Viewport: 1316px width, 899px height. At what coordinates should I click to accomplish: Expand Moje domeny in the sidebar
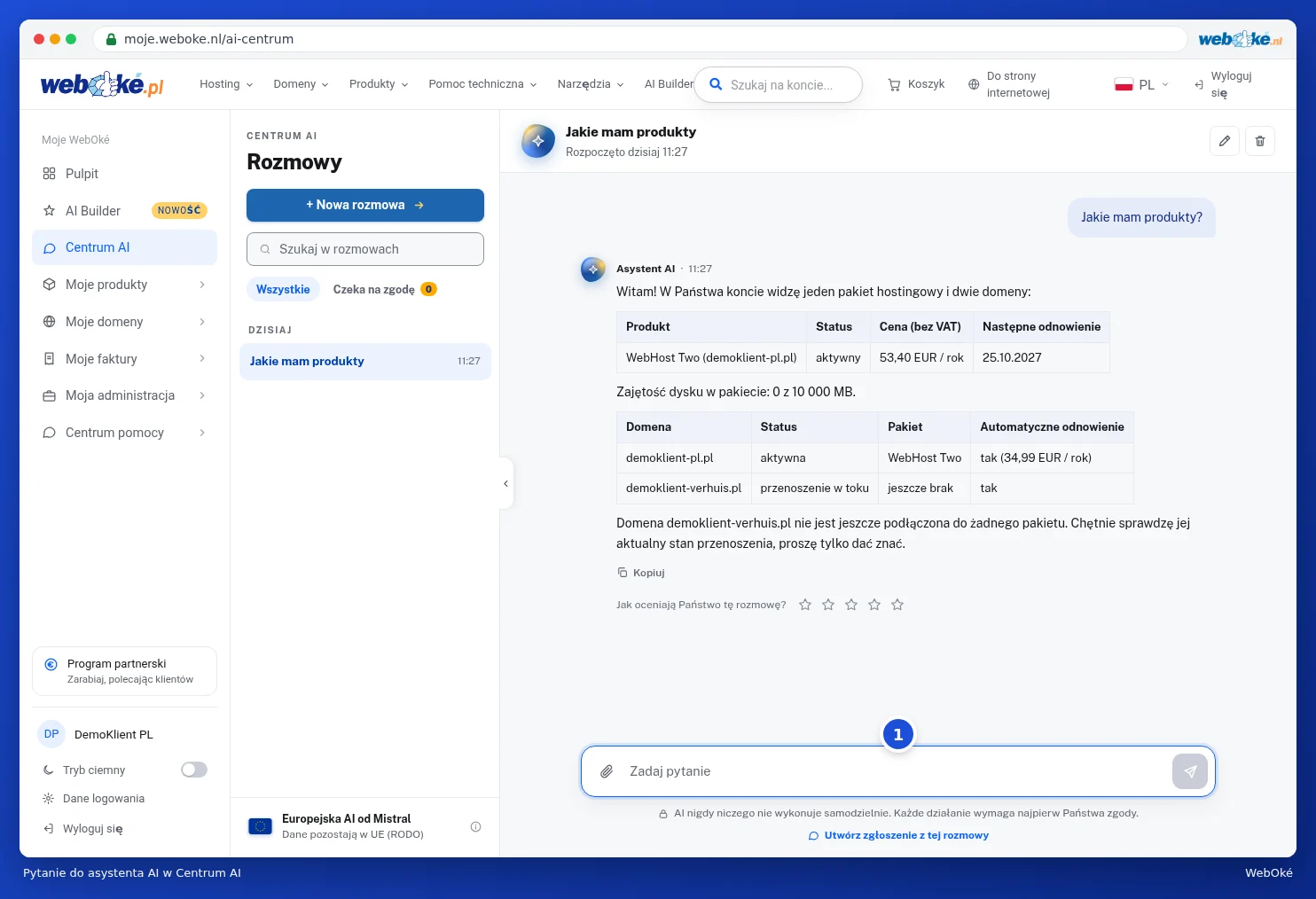coord(125,322)
